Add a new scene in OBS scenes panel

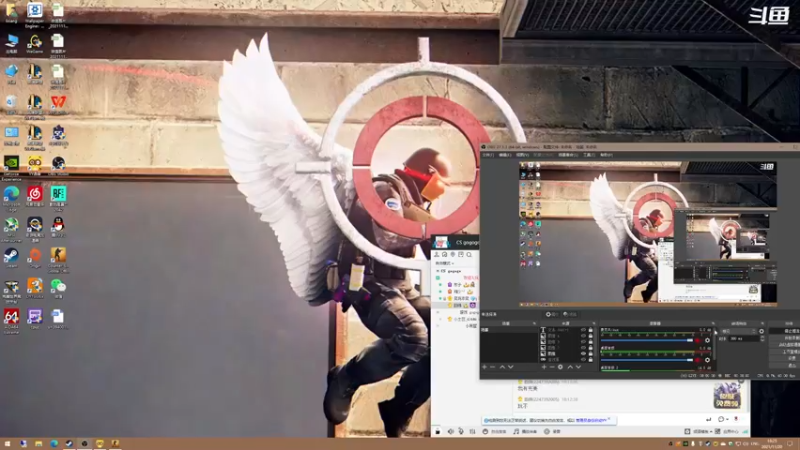[484, 367]
